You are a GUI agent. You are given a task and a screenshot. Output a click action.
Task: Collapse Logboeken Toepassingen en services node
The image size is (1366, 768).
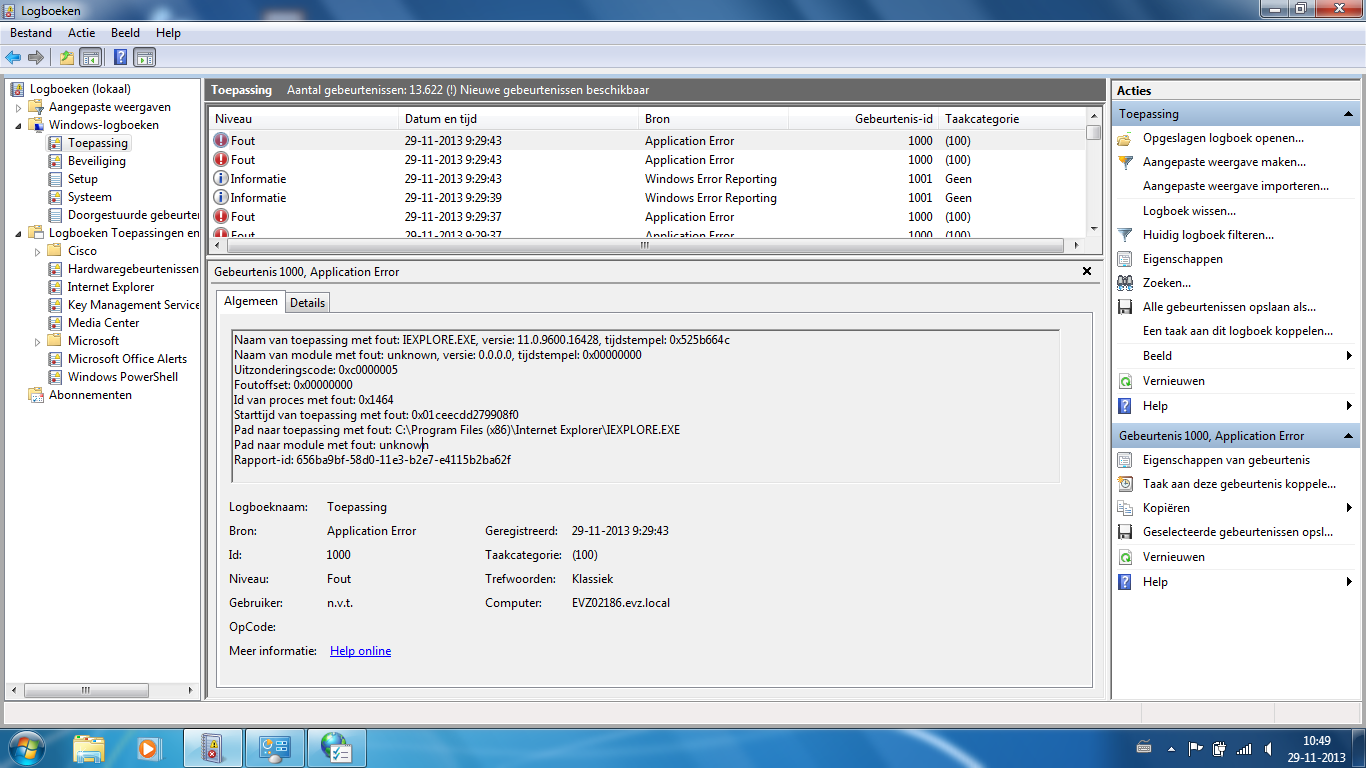[x=18, y=233]
